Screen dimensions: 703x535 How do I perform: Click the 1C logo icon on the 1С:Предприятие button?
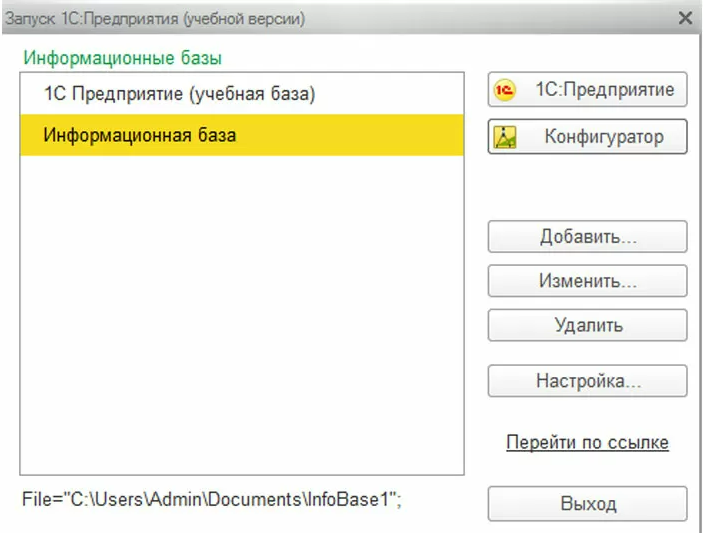[x=505, y=90]
